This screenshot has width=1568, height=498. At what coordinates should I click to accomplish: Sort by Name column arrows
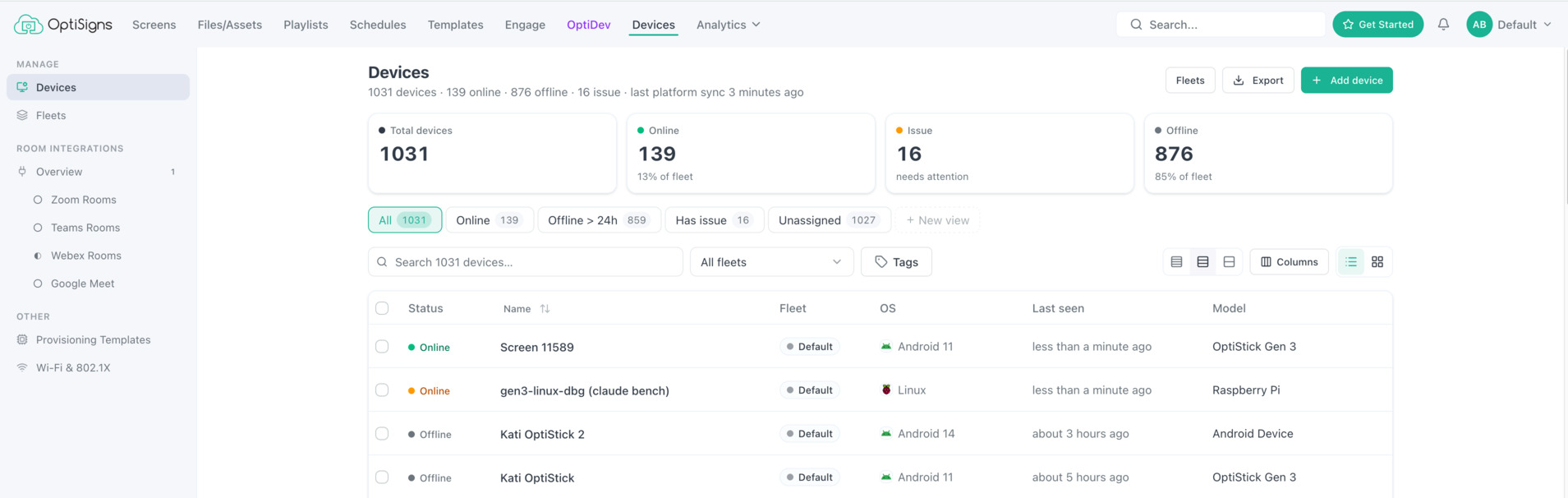coord(545,309)
